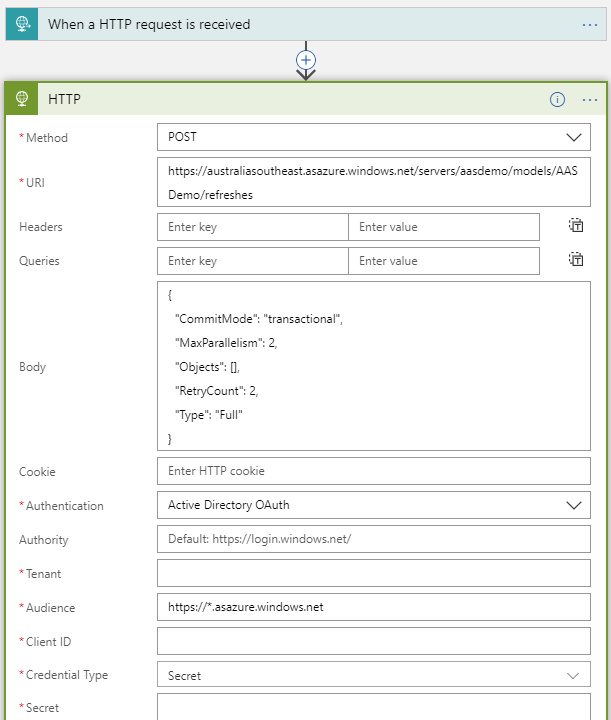Show the HTTP action info icon

[558, 99]
